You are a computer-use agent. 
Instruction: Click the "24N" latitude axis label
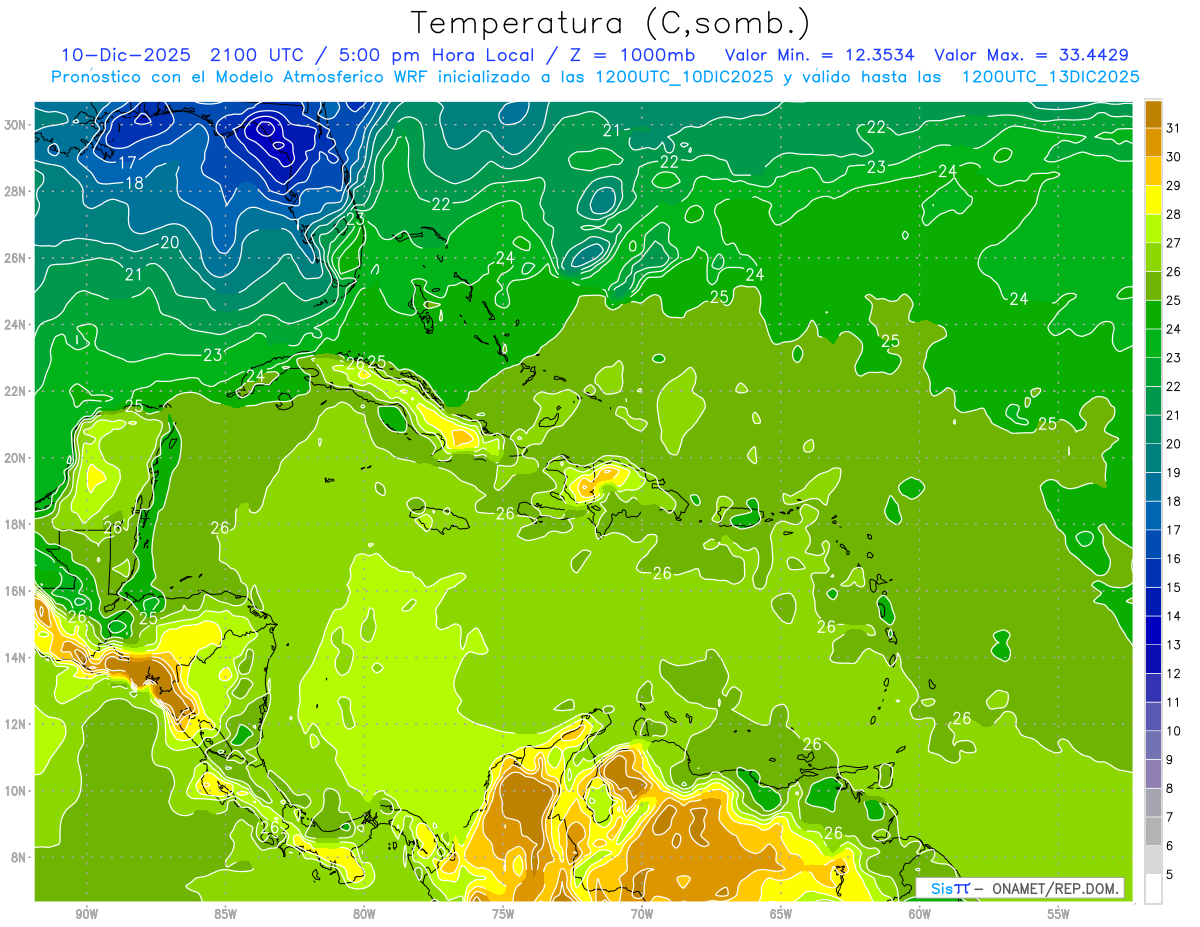pos(16,324)
